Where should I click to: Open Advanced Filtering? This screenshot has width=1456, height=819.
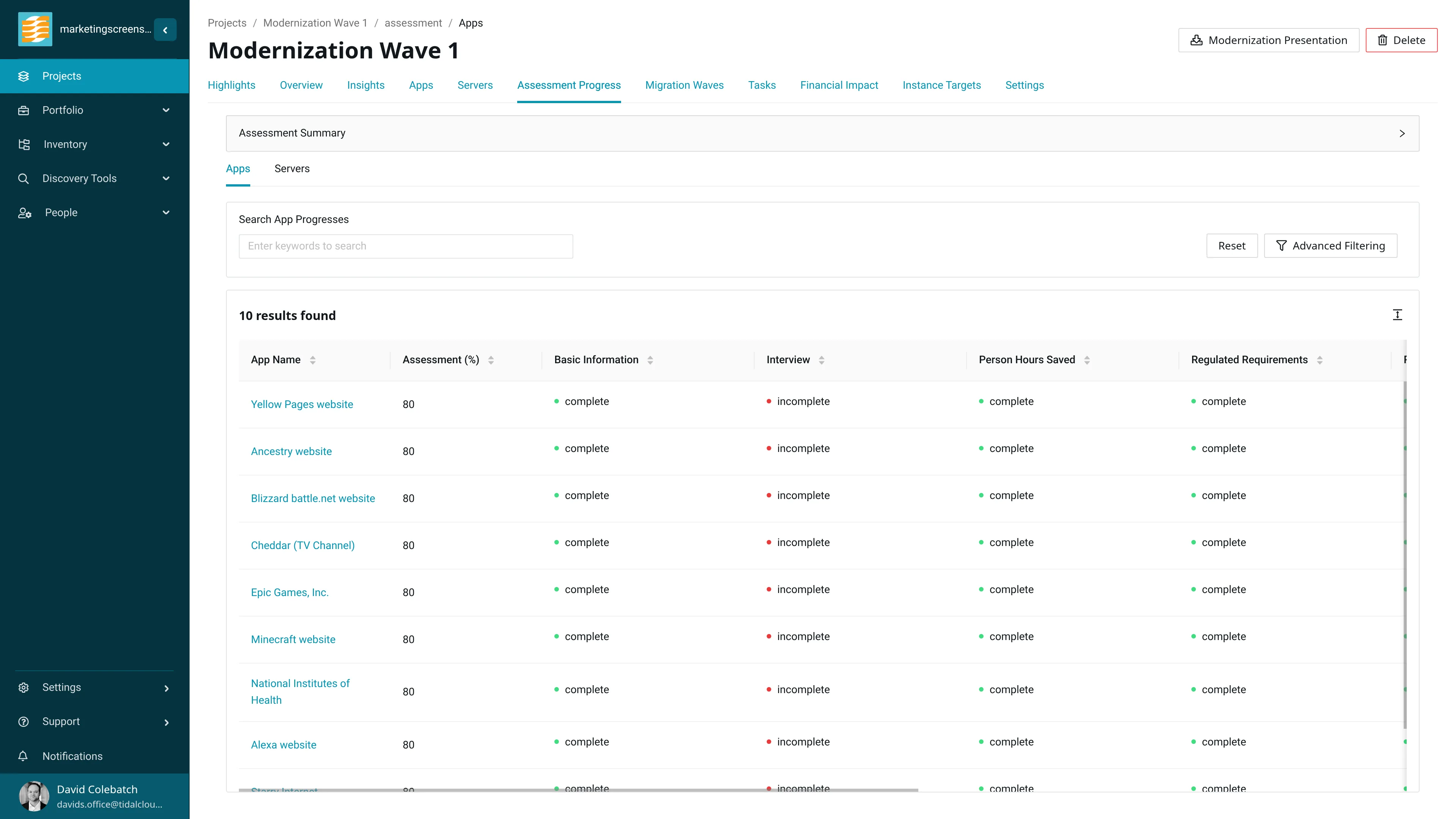[1330, 246]
